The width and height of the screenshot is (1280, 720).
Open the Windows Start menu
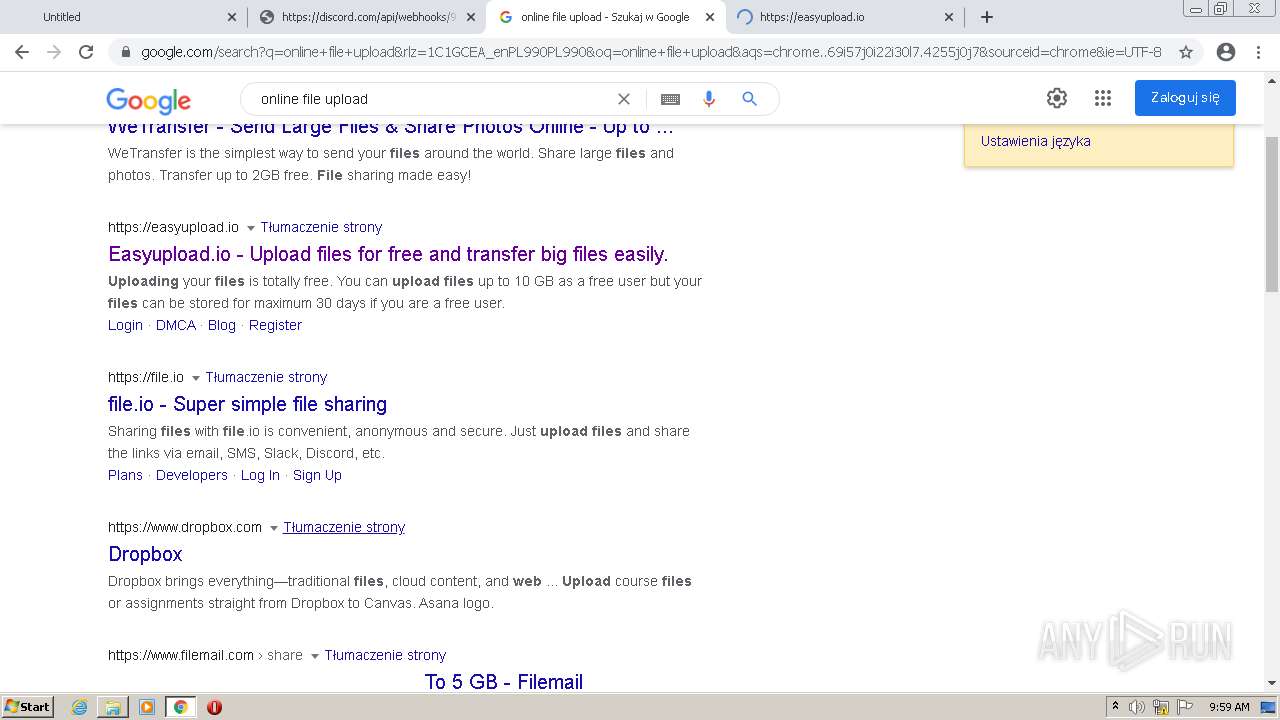(28, 707)
